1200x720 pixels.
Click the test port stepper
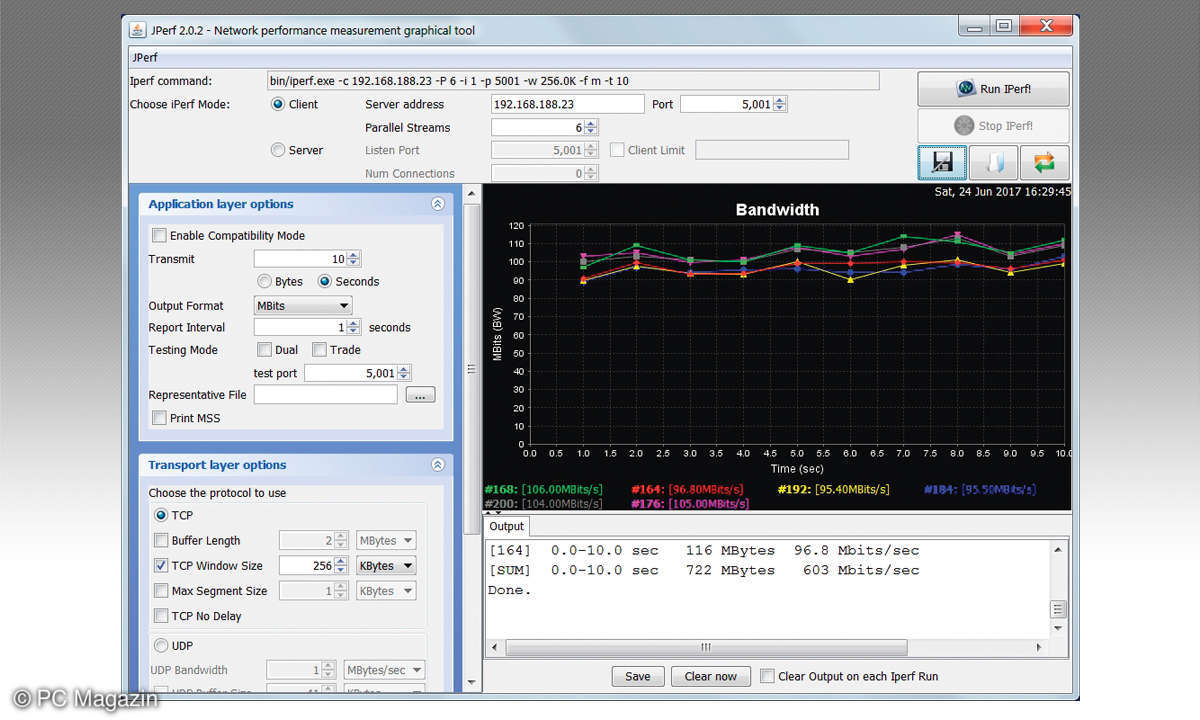pos(404,373)
